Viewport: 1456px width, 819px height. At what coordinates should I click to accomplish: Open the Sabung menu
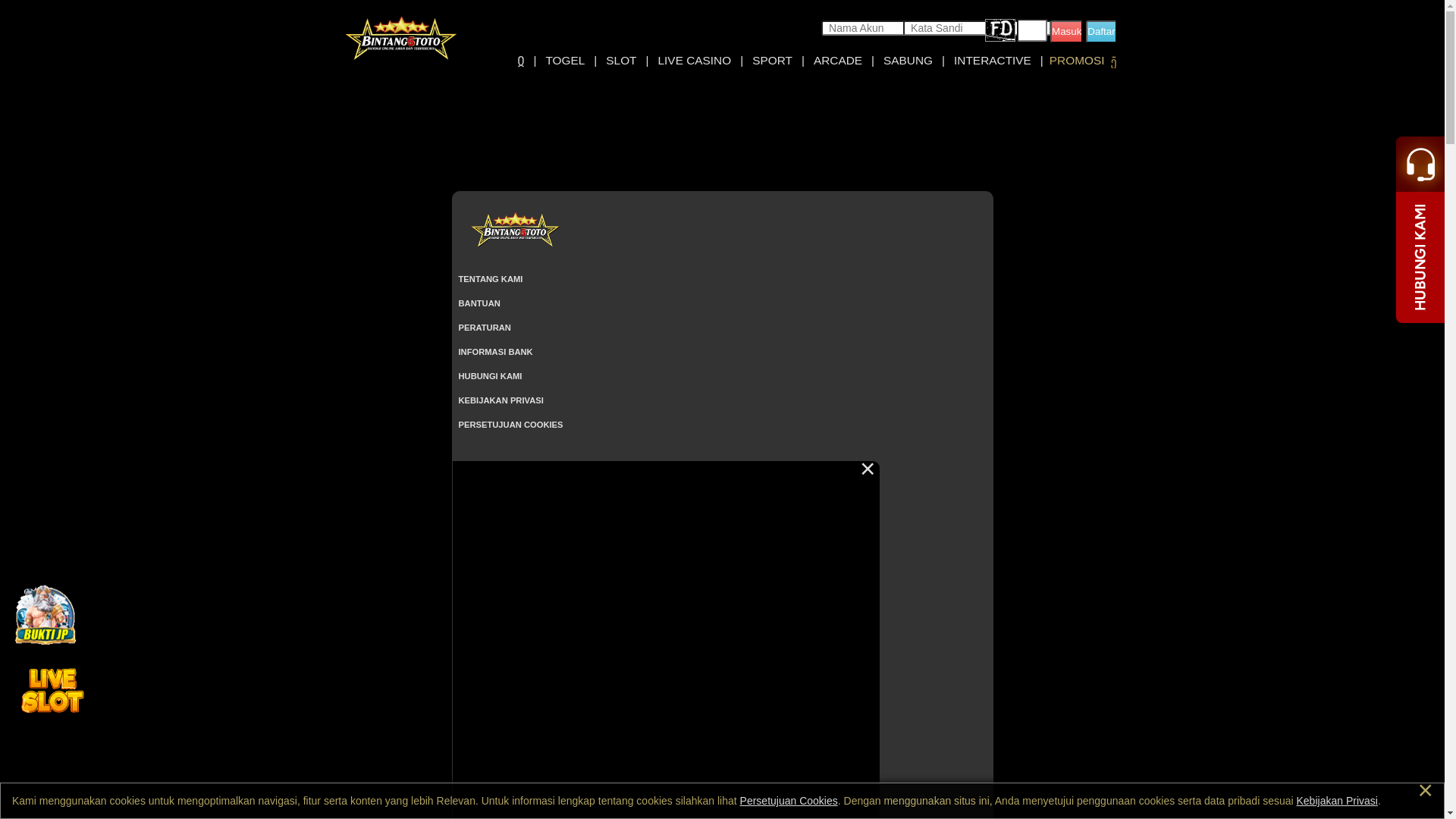908,61
